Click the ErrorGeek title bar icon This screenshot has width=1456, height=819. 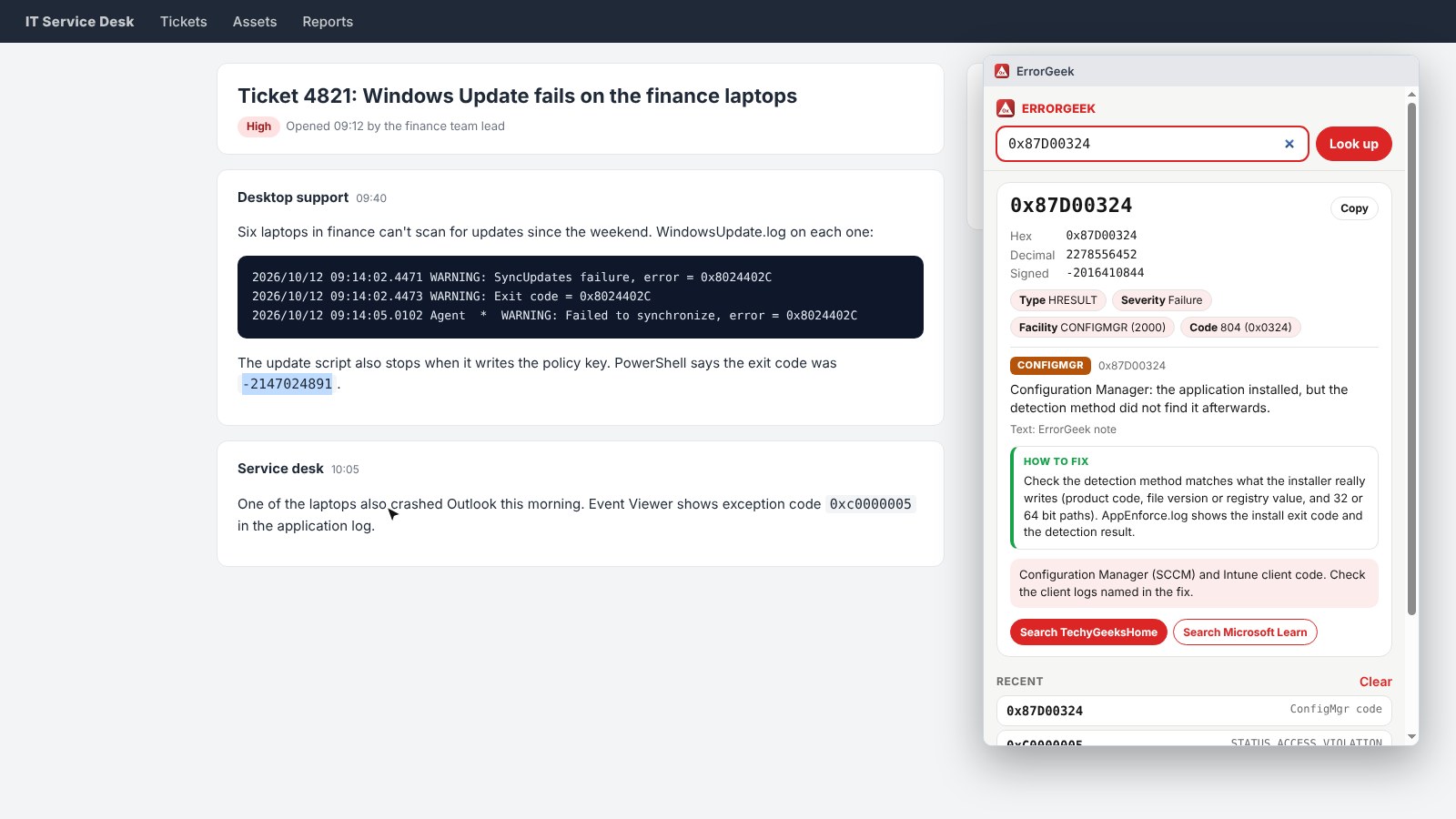pos(1002,71)
